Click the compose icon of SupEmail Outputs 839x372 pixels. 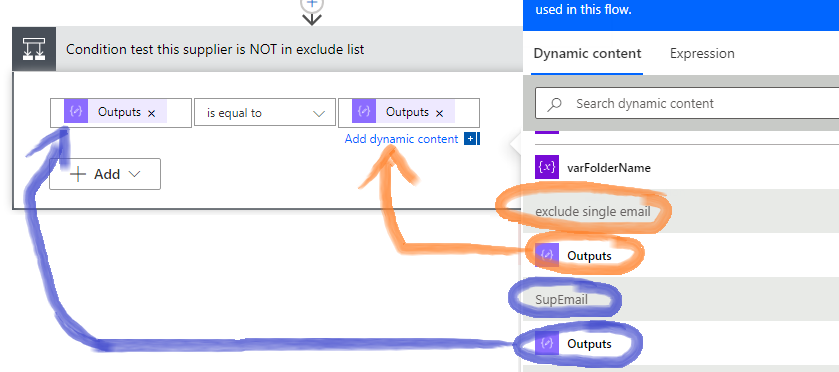coord(547,343)
